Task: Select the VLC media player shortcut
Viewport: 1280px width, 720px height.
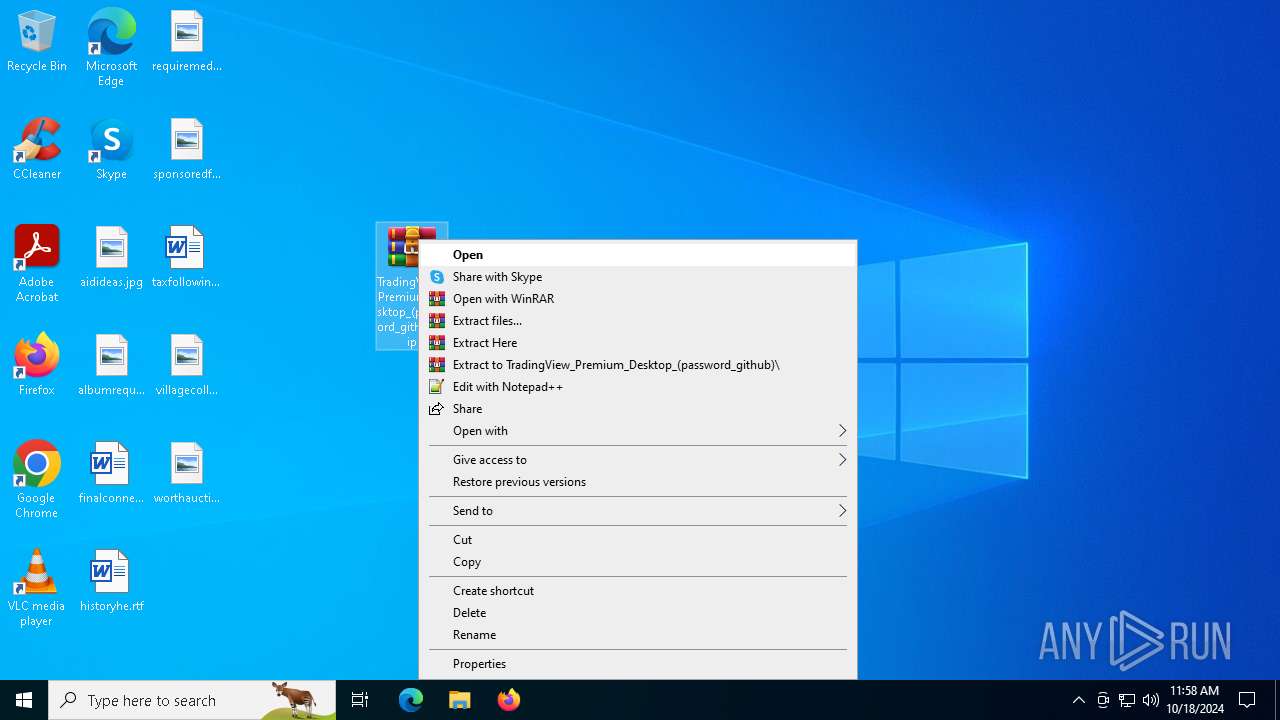Action: pyautogui.click(x=37, y=588)
